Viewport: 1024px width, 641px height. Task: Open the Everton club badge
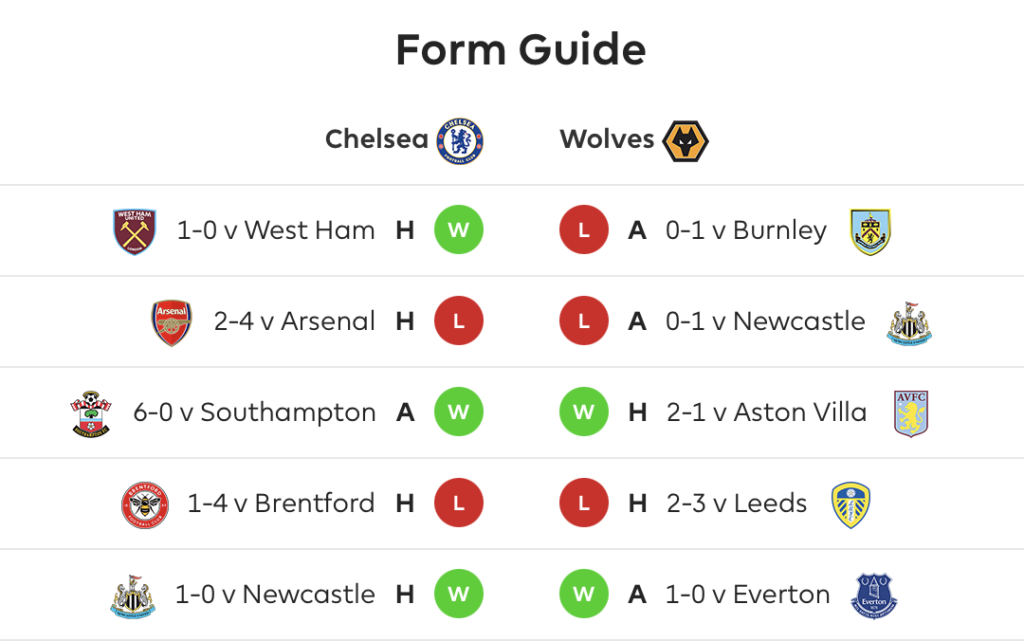[874, 596]
